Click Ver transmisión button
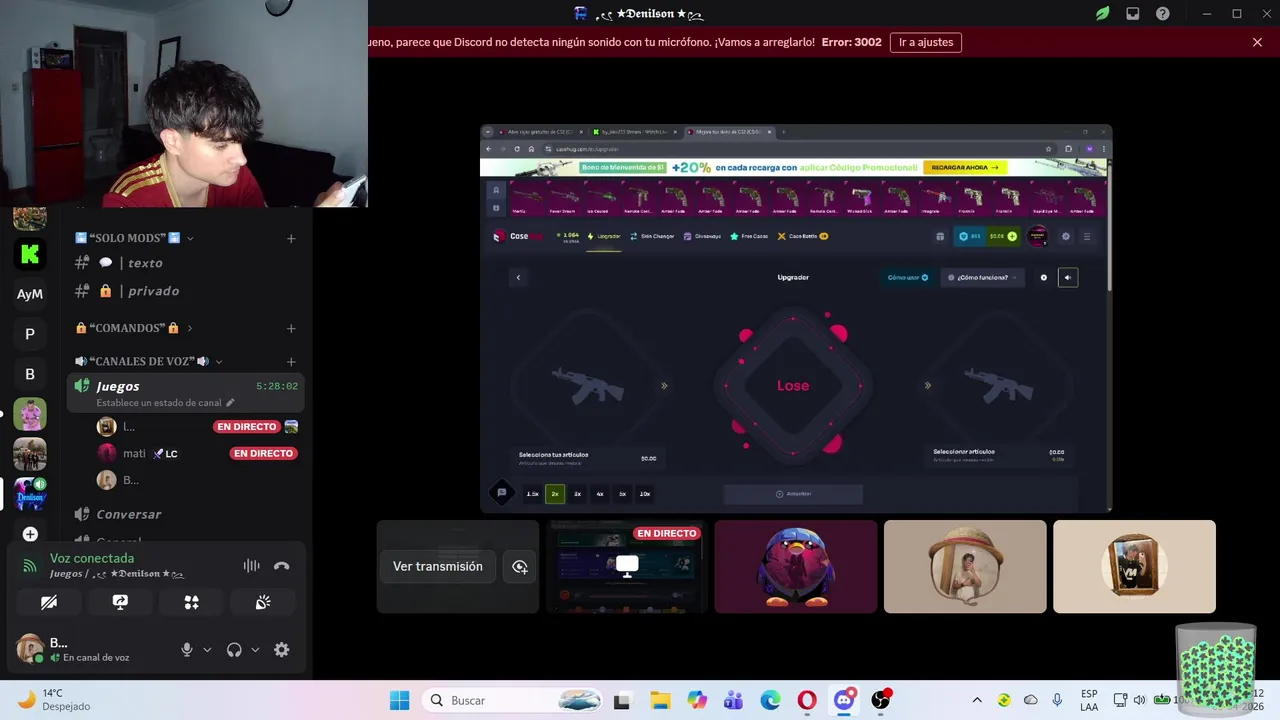This screenshot has width=1280, height=720. [438, 566]
